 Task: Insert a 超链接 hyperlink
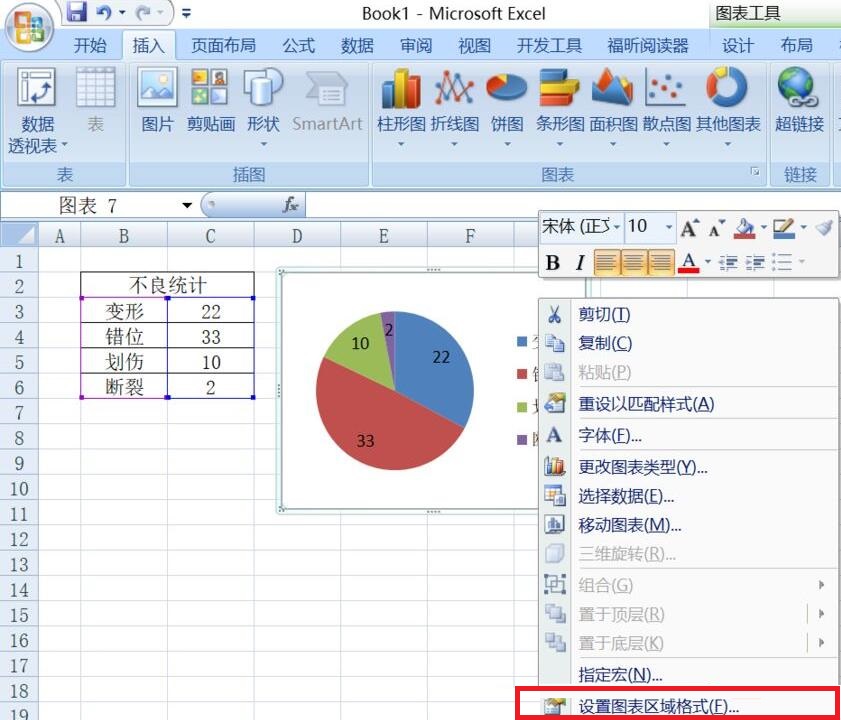click(x=799, y=101)
